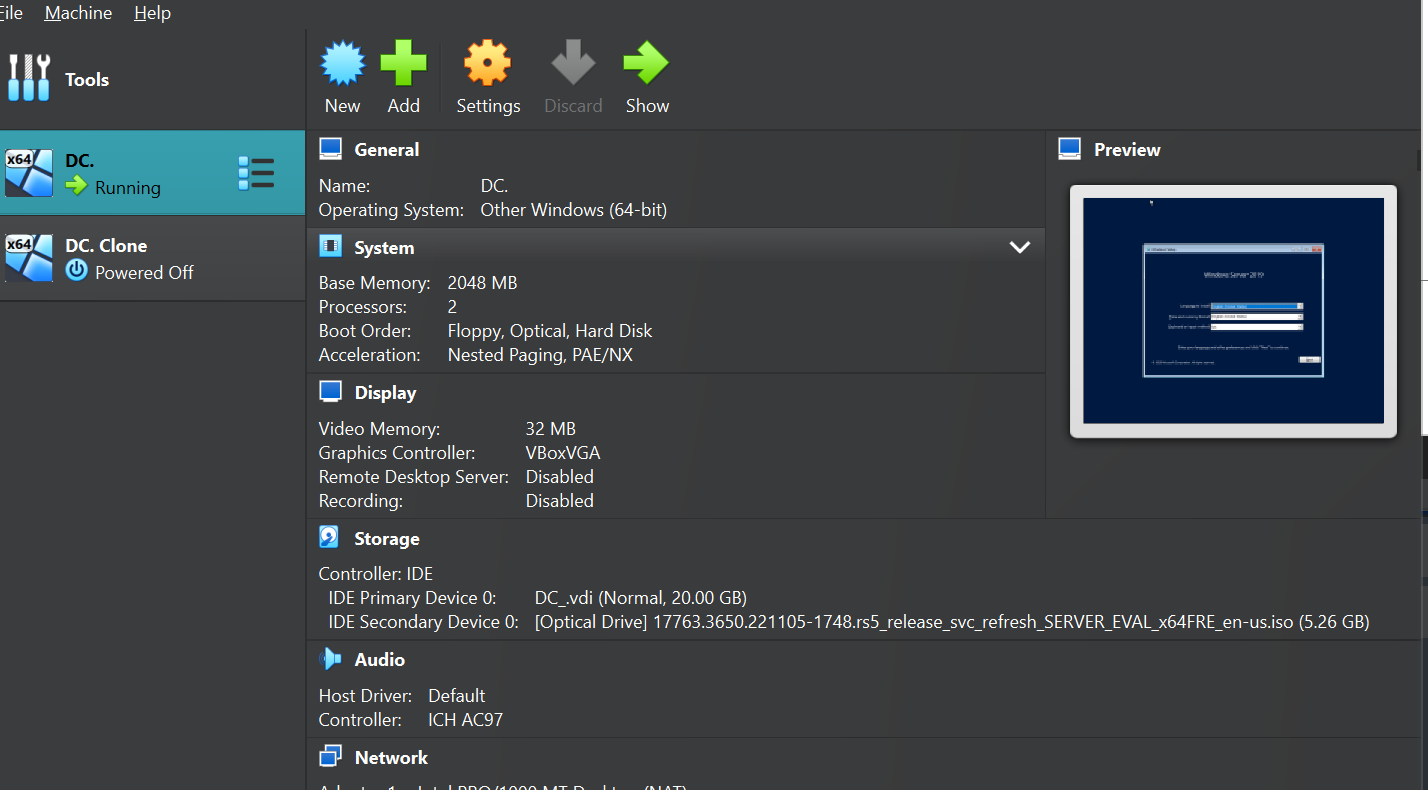Click the x64 icon of the DC. machine
Screen dimensions: 1428x790
[x=28, y=173]
